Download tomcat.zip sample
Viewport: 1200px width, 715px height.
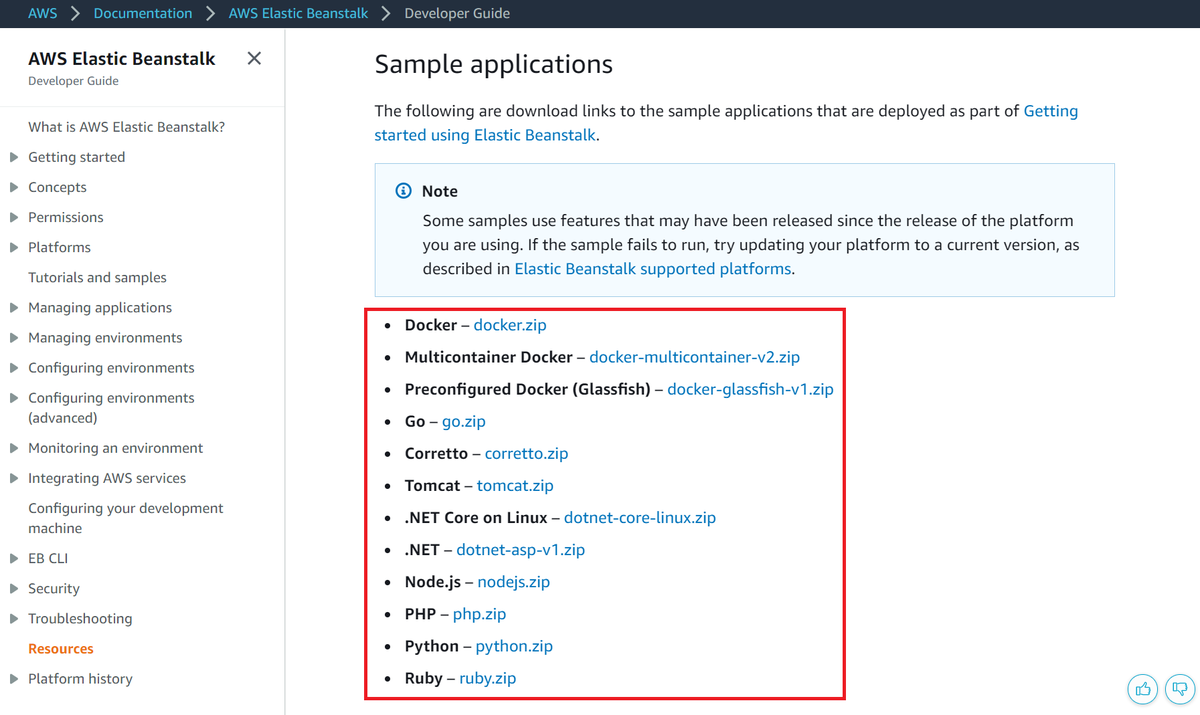point(515,485)
